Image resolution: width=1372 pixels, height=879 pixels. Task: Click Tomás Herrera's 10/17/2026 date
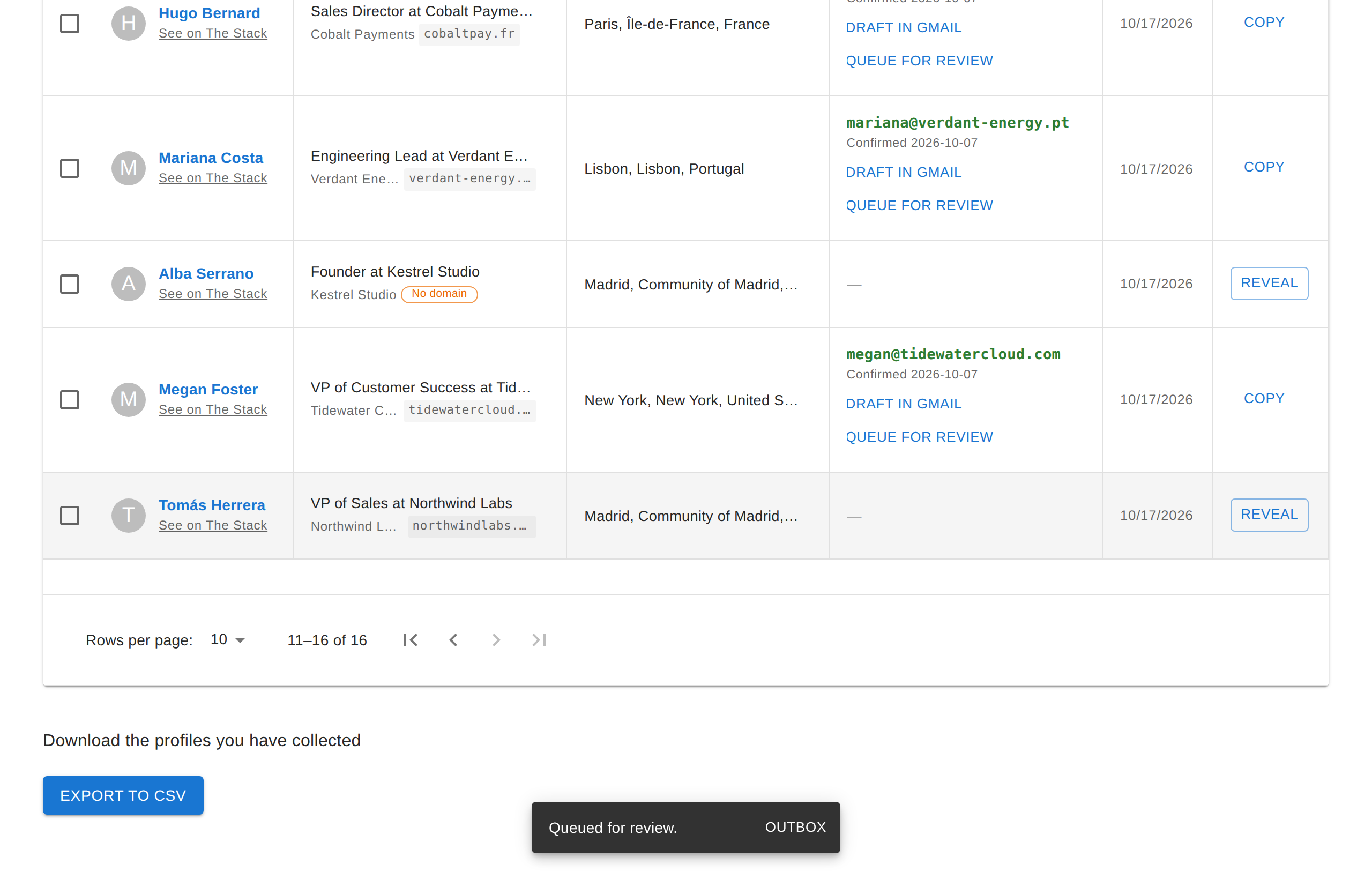pyautogui.click(x=1155, y=516)
